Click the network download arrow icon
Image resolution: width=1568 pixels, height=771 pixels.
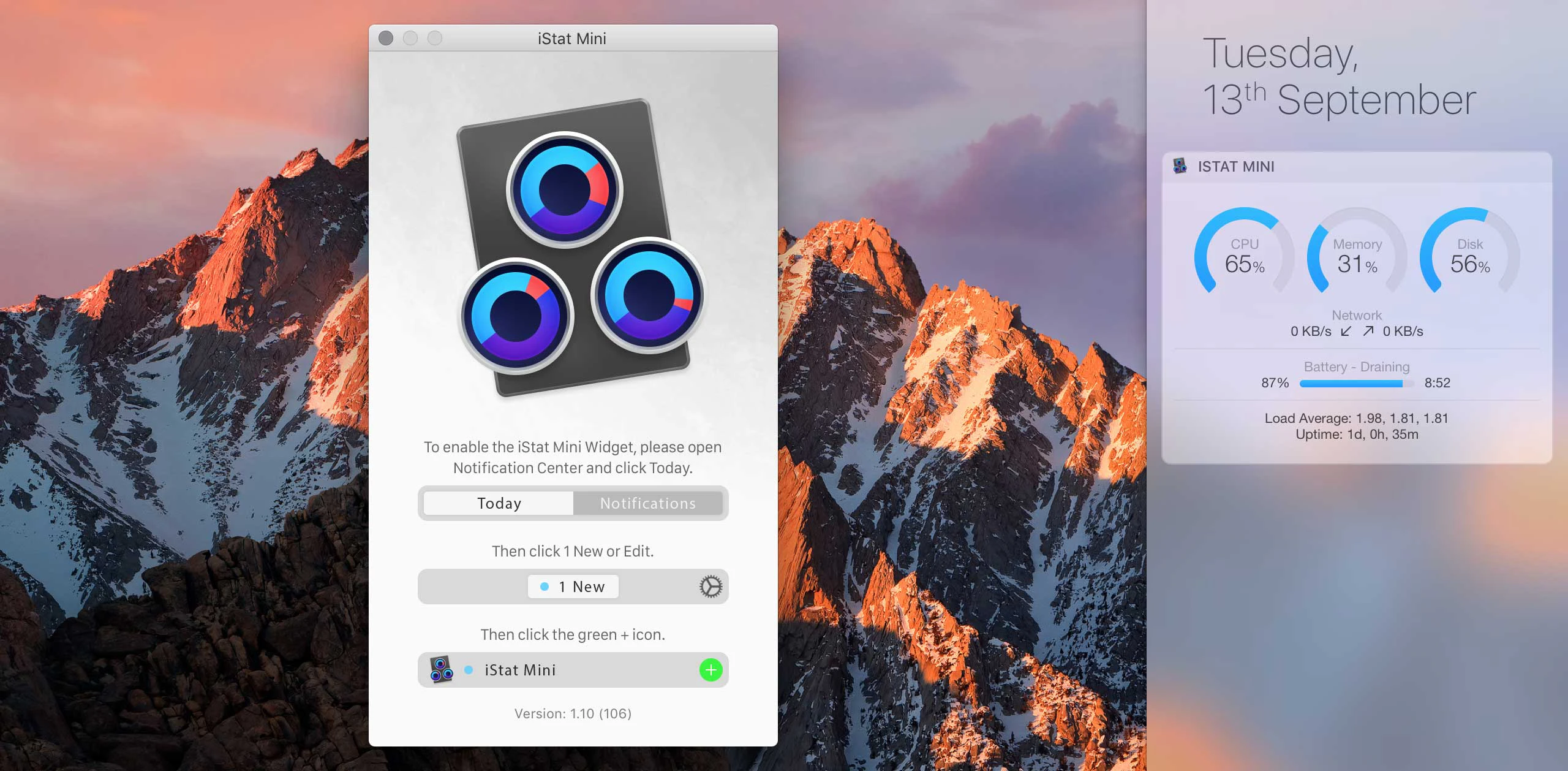(x=1346, y=332)
